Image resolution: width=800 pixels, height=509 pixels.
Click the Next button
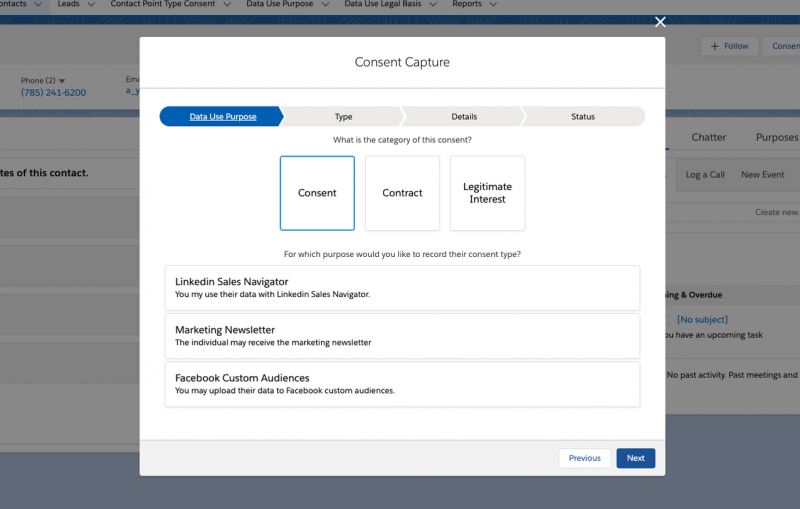[635, 458]
